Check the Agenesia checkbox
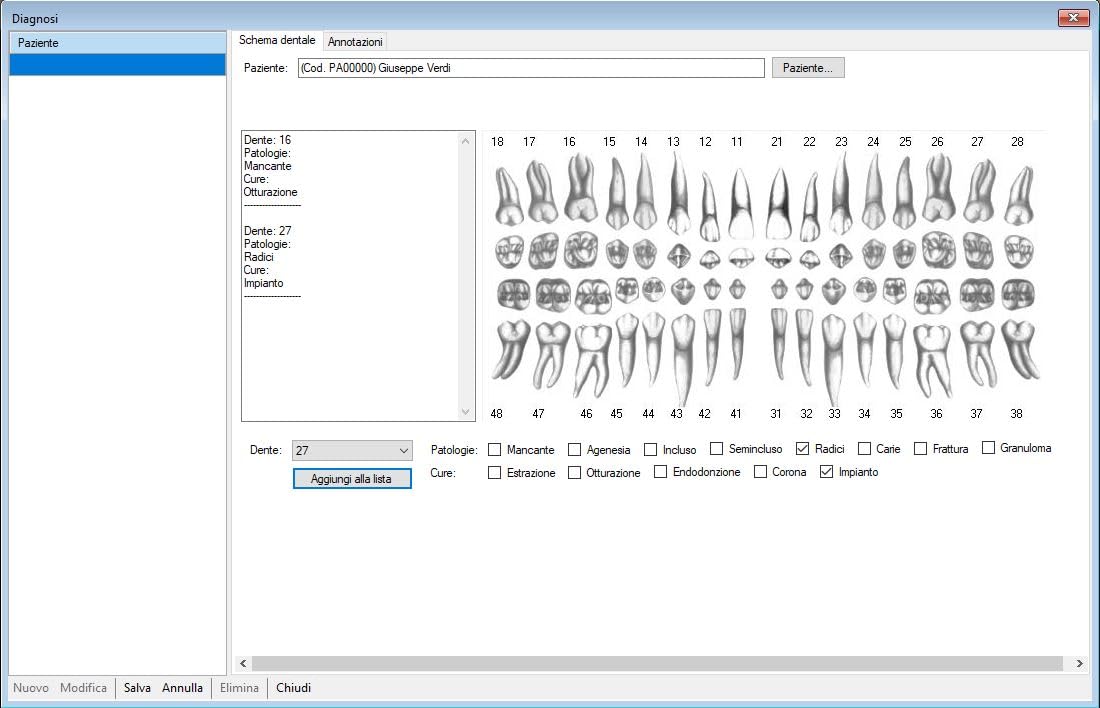 click(575, 450)
